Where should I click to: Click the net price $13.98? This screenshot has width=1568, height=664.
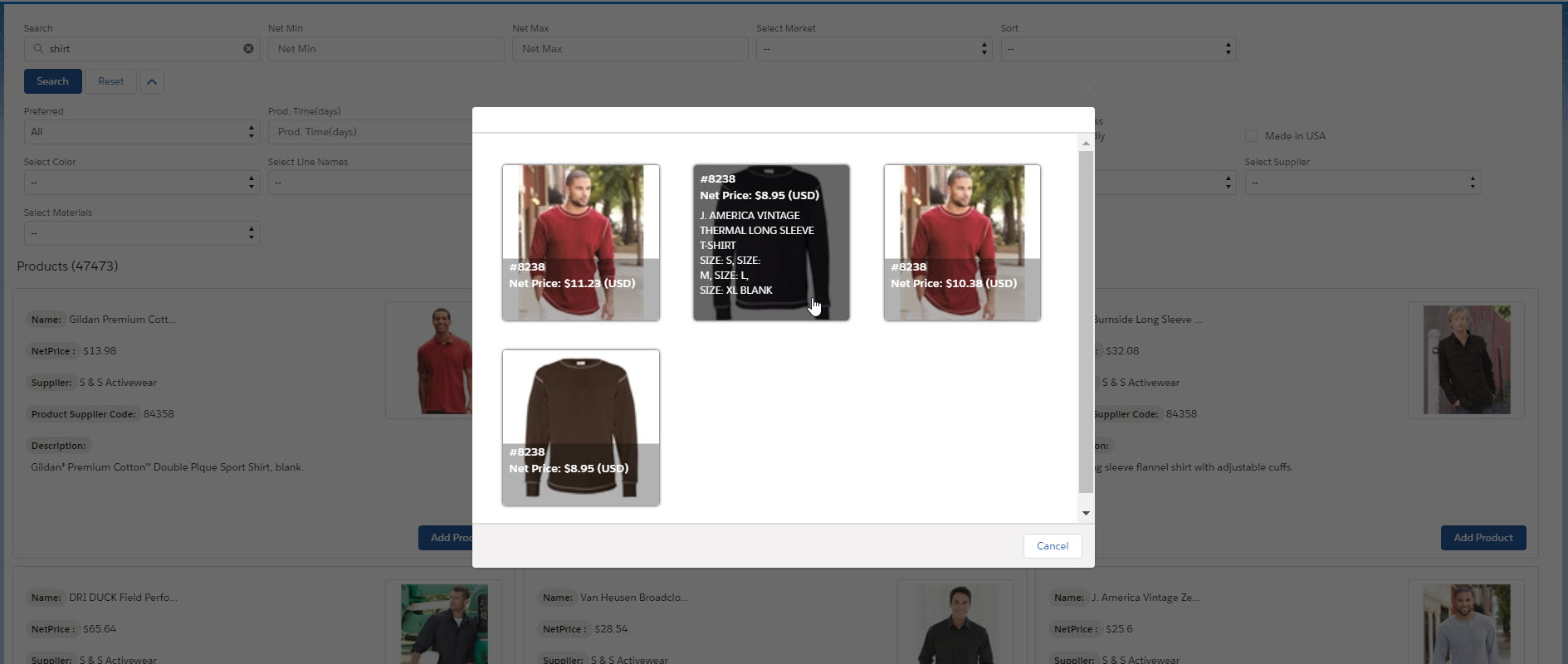click(100, 351)
